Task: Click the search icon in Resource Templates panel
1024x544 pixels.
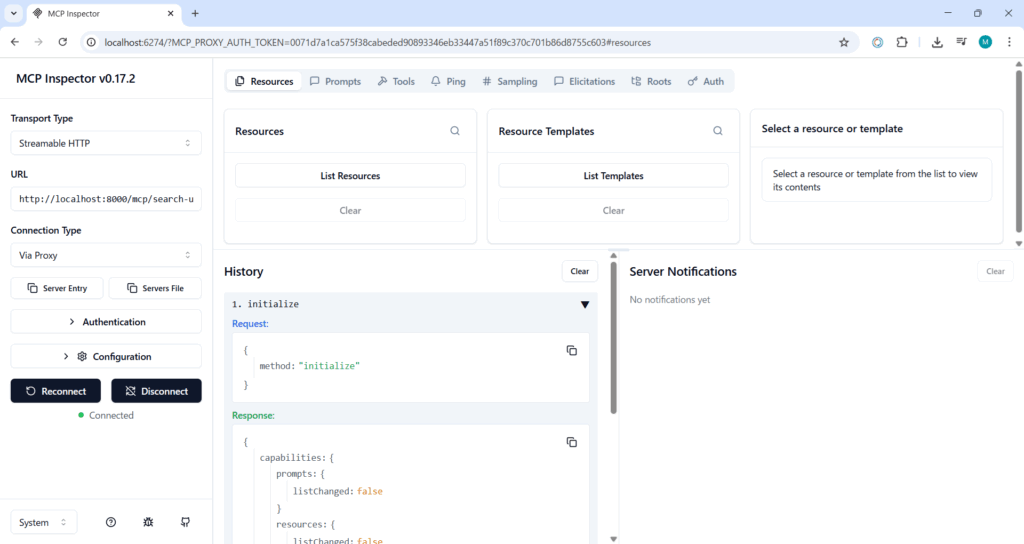Action: point(717,131)
